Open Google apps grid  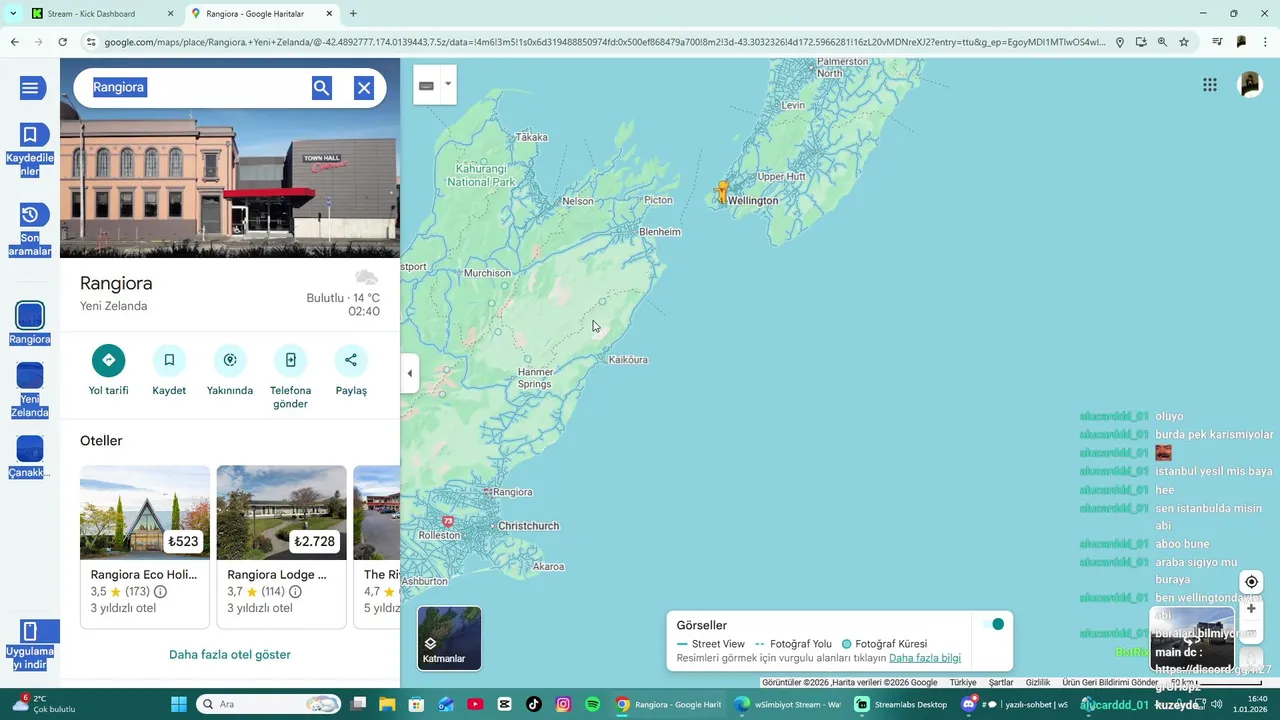(1210, 85)
